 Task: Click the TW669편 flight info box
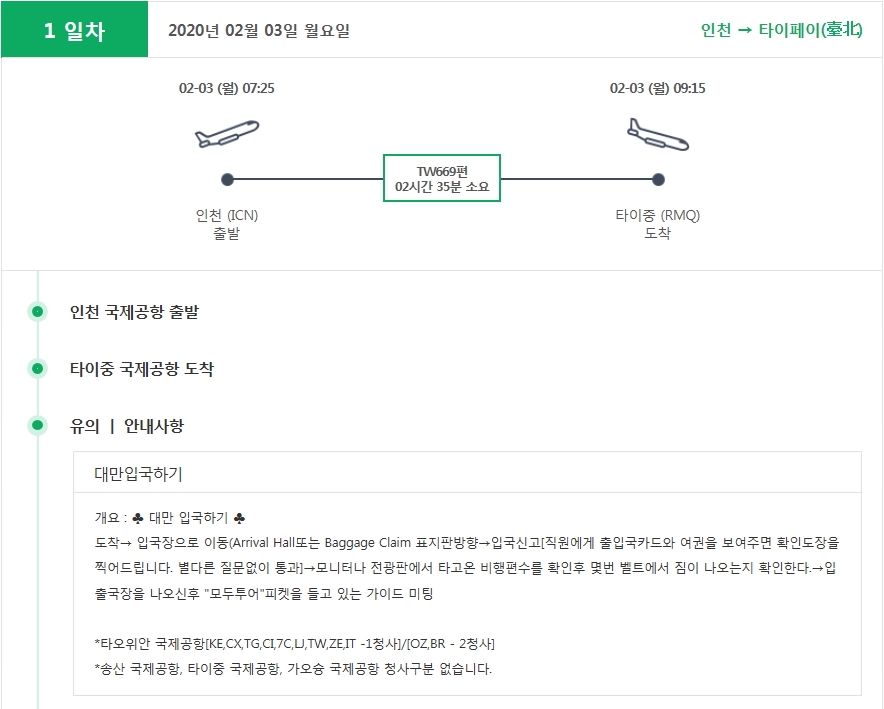[x=442, y=178]
